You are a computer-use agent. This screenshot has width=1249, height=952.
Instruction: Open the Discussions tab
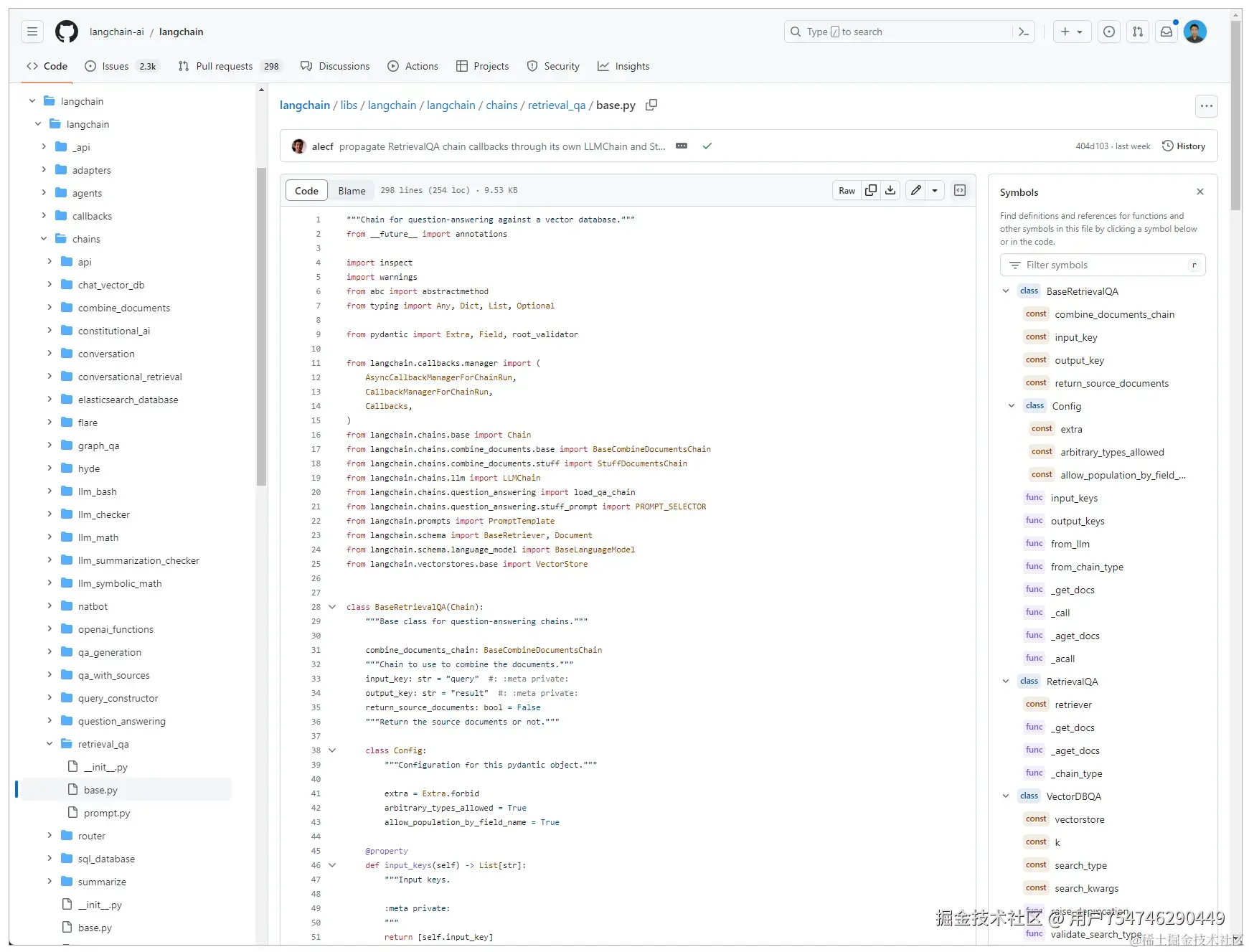coord(335,66)
